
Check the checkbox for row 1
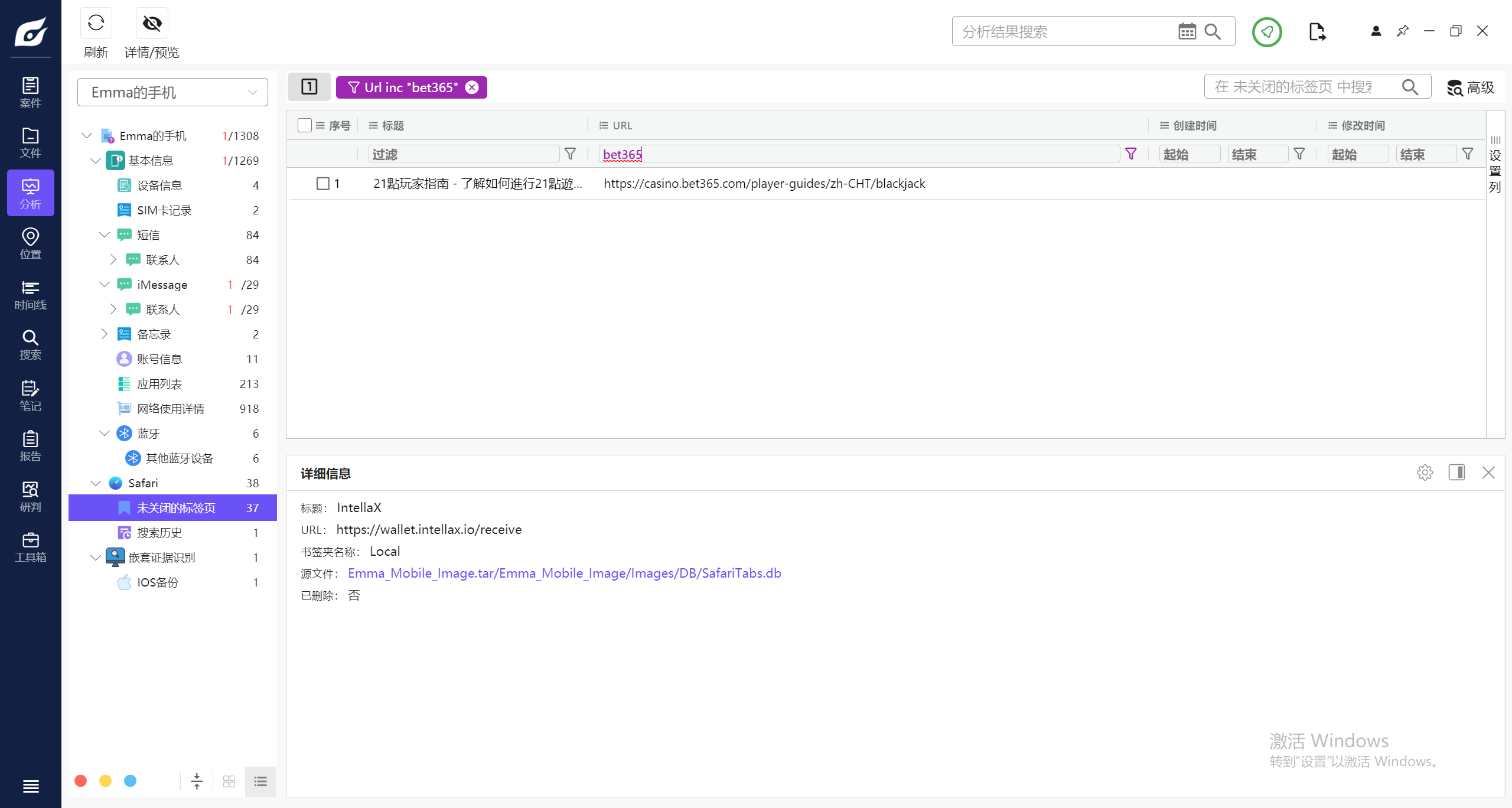323,184
